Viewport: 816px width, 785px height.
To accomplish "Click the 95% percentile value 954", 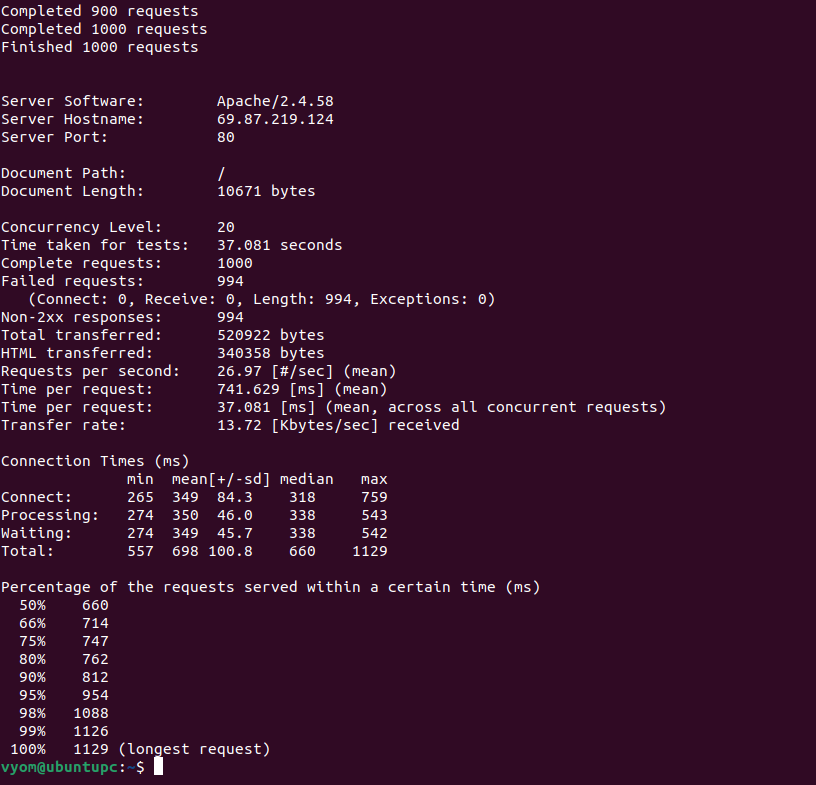I will pos(95,695).
